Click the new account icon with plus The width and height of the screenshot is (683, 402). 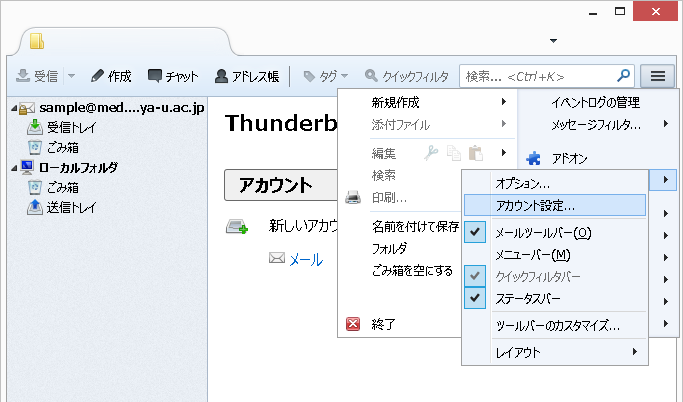tap(237, 226)
